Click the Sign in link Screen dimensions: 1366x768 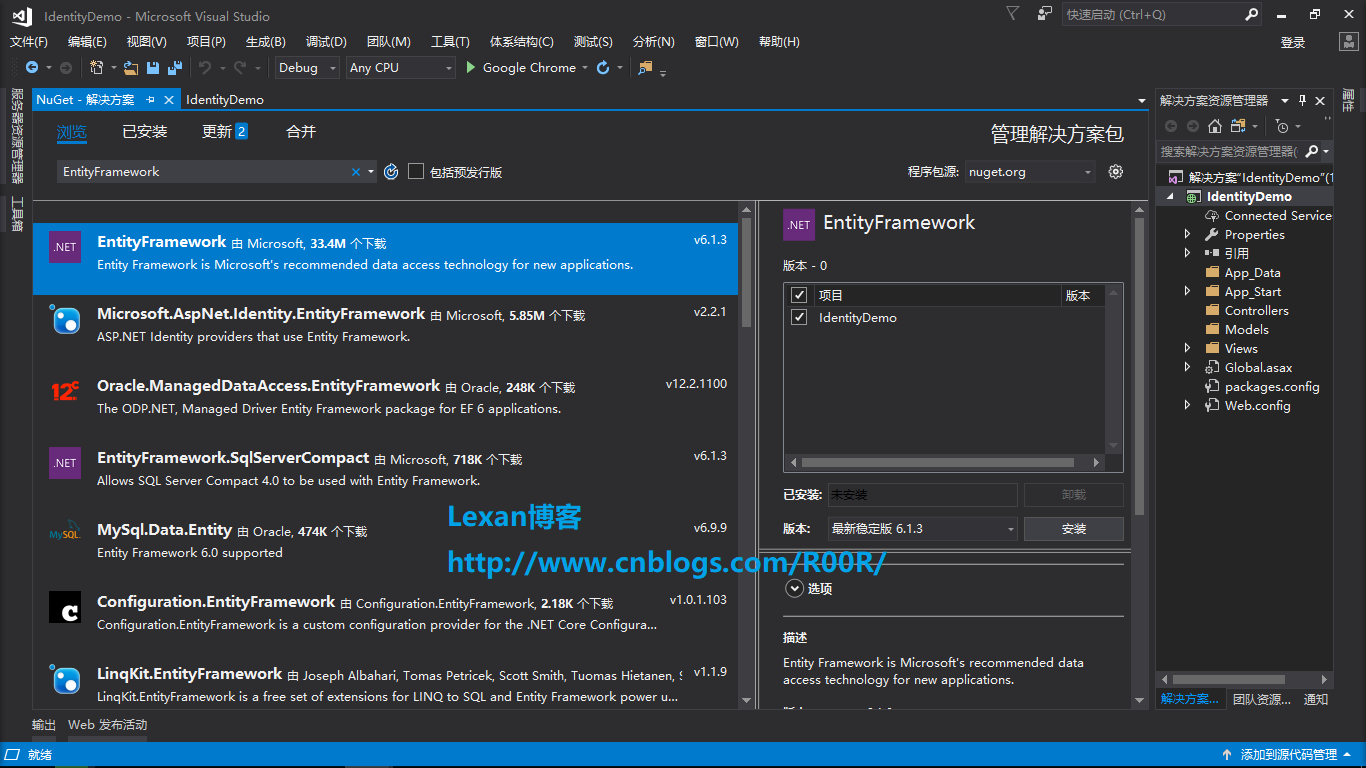click(x=1293, y=42)
